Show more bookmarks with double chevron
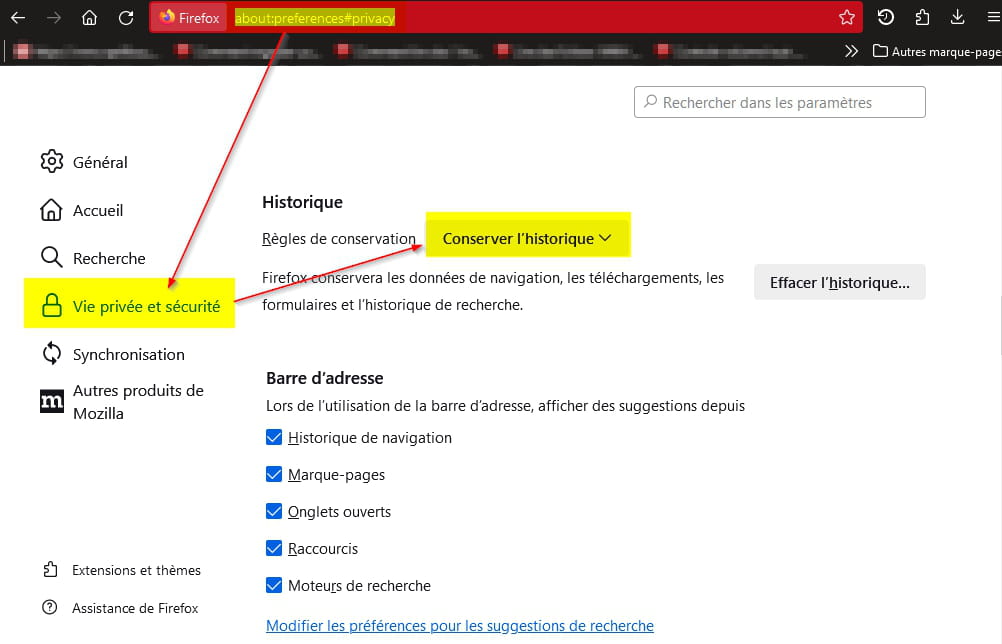Screen dimensions: 1002x644 coord(851,51)
